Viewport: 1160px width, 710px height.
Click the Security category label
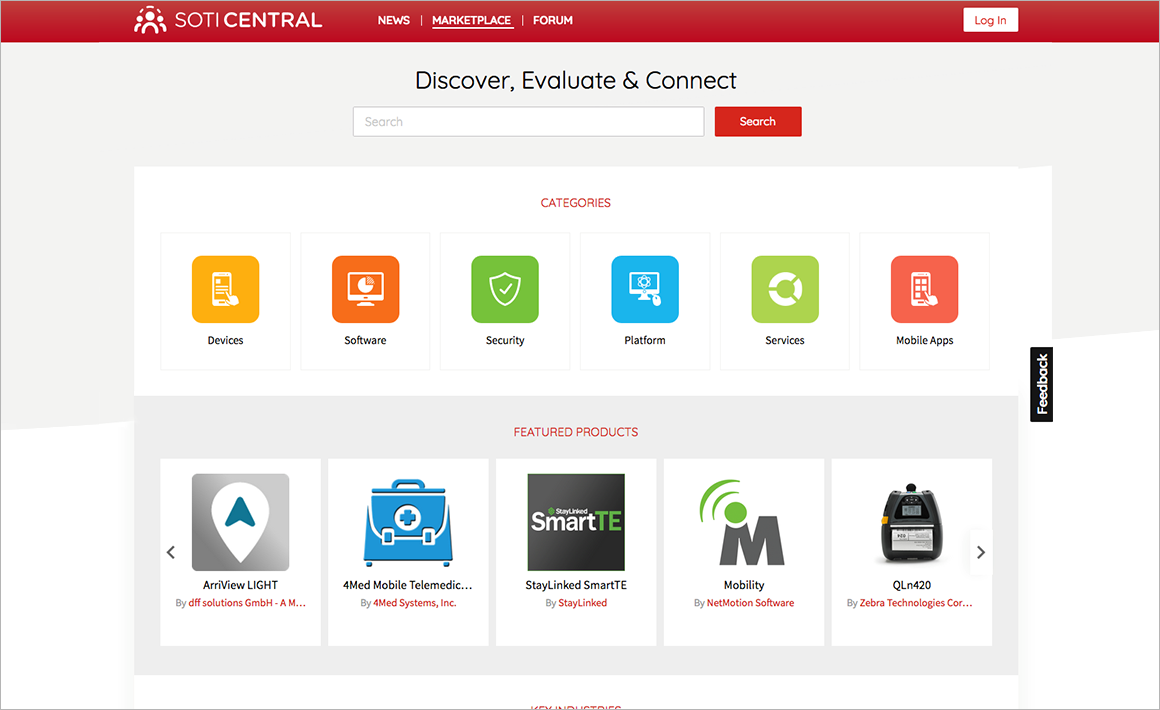point(505,340)
